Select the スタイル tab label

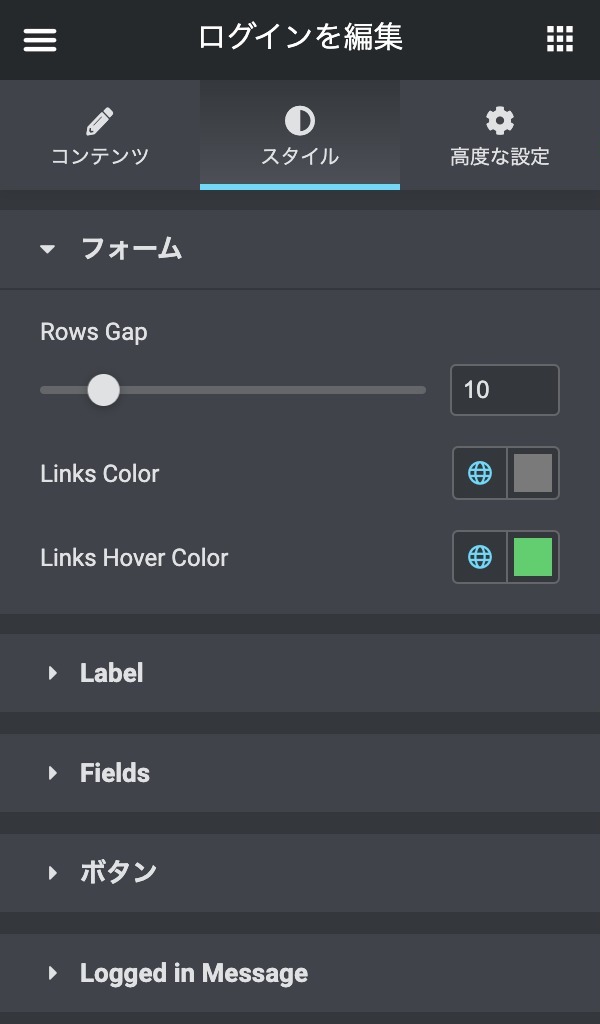click(x=300, y=157)
